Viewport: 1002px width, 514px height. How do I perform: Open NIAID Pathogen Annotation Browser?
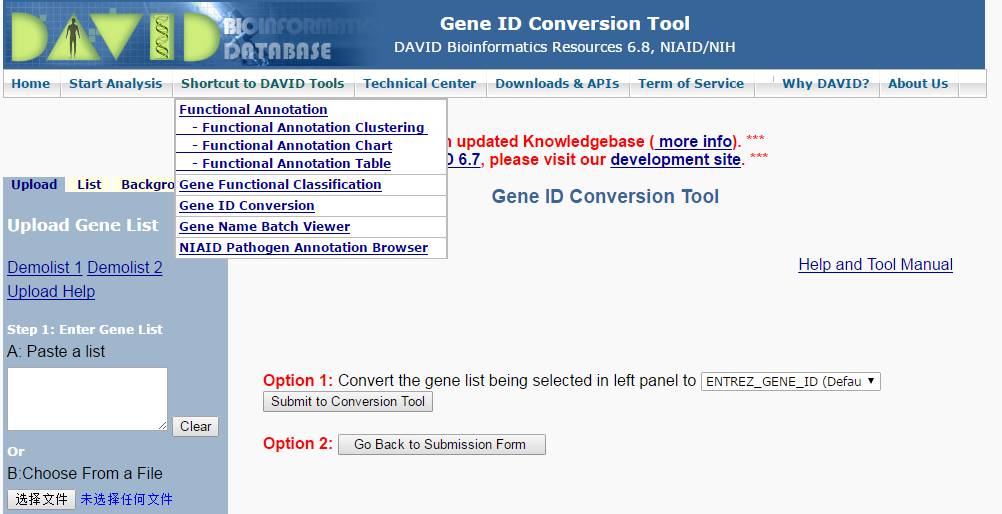(x=303, y=248)
